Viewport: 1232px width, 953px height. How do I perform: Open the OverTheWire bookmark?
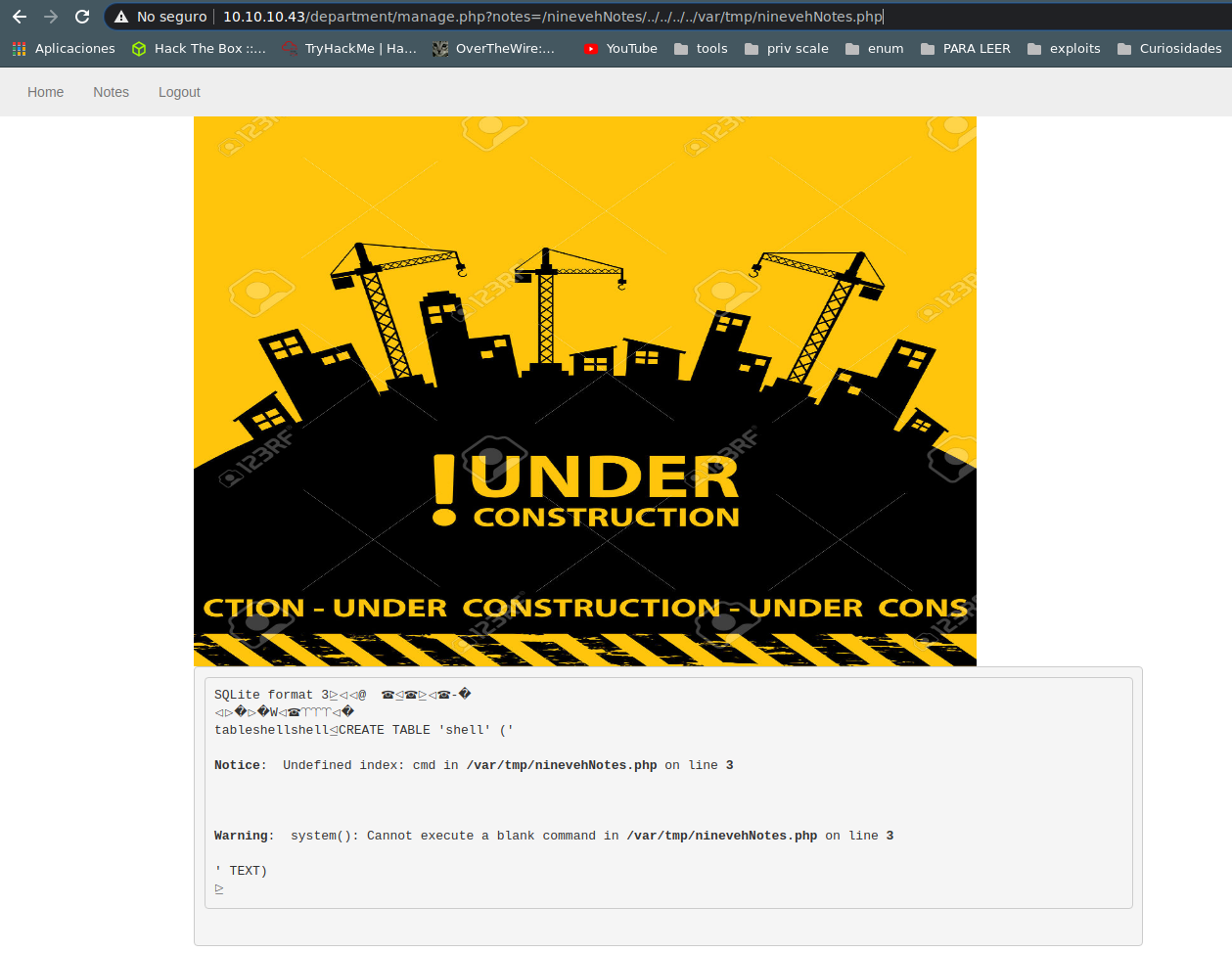(494, 48)
